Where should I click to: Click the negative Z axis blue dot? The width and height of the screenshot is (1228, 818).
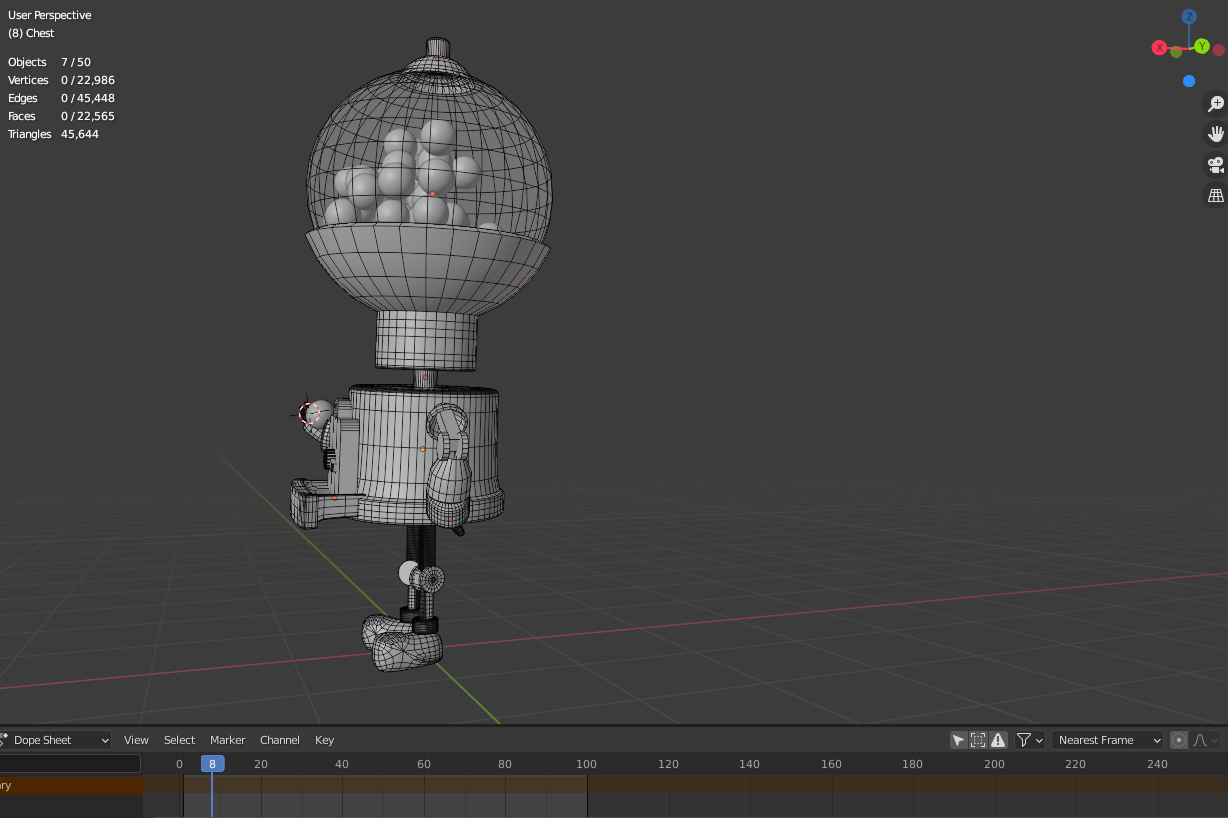point(1189,81)
